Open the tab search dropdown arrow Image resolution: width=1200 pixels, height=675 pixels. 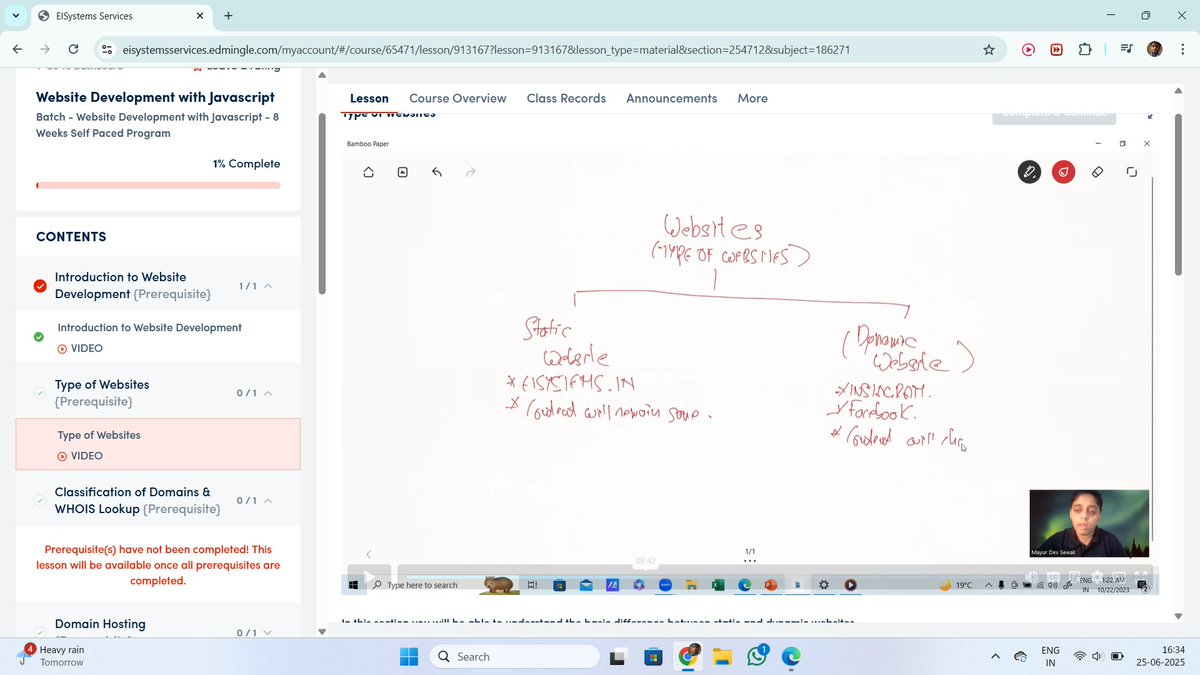[16, 16]
